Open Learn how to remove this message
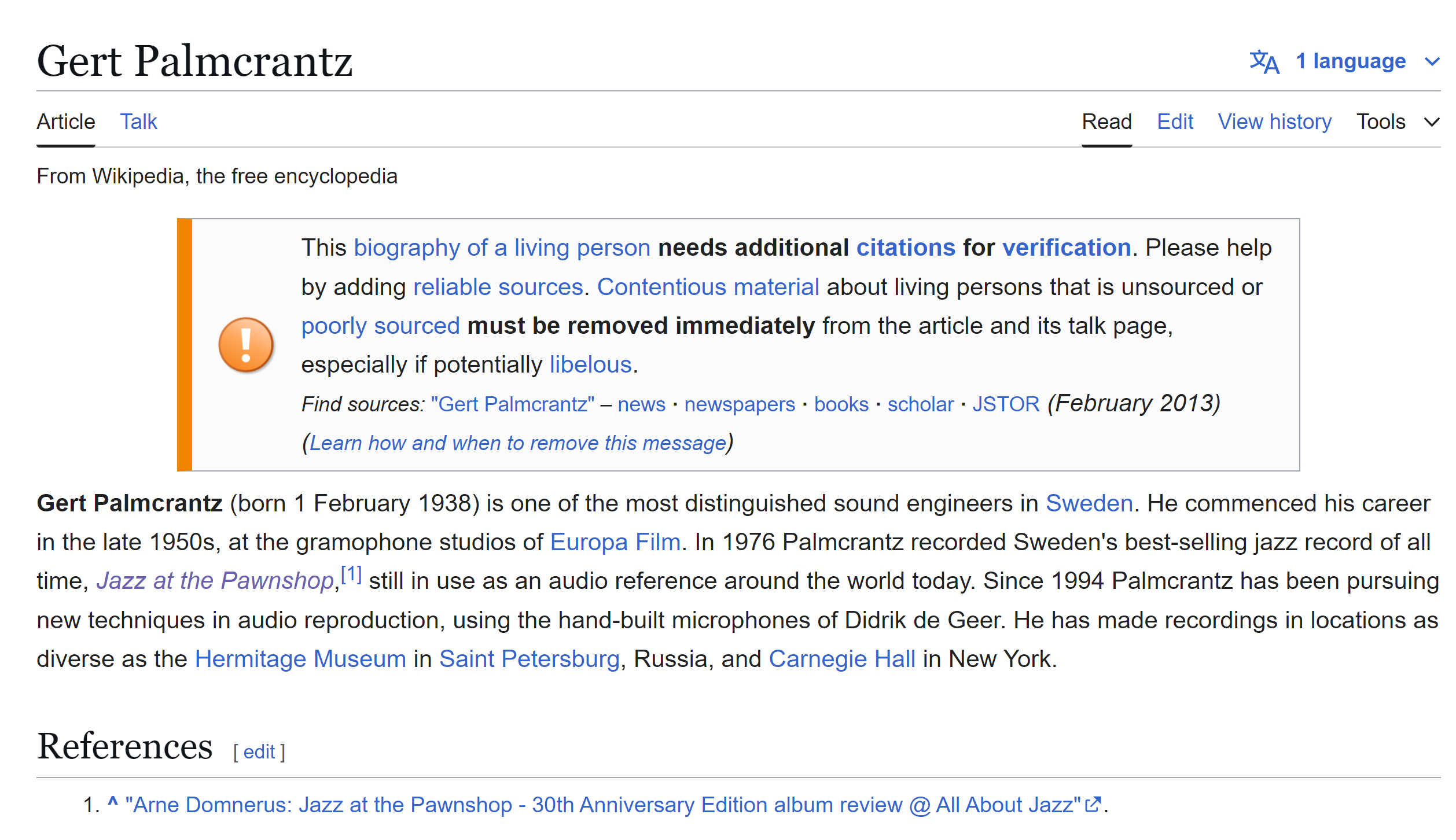Screen dimensions: 1456x840 pyautogui.click(x=517, y=443)
